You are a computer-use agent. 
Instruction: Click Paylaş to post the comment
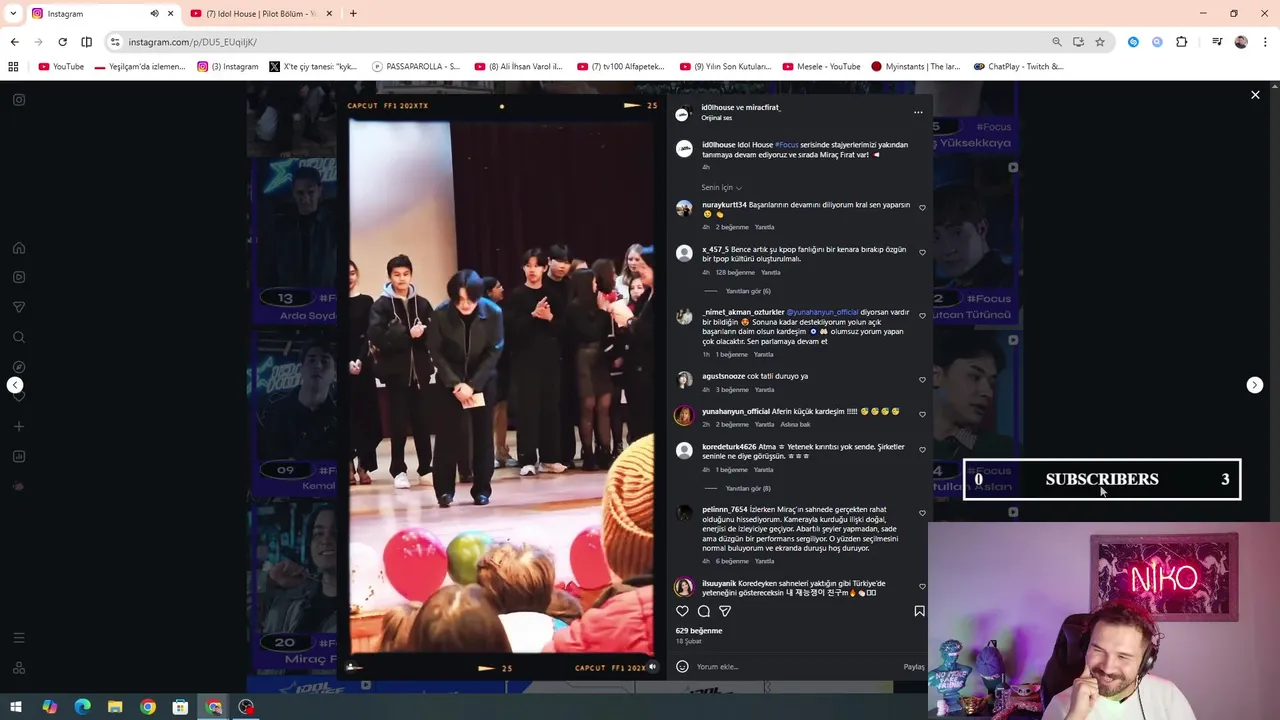[x=914, y=666]
